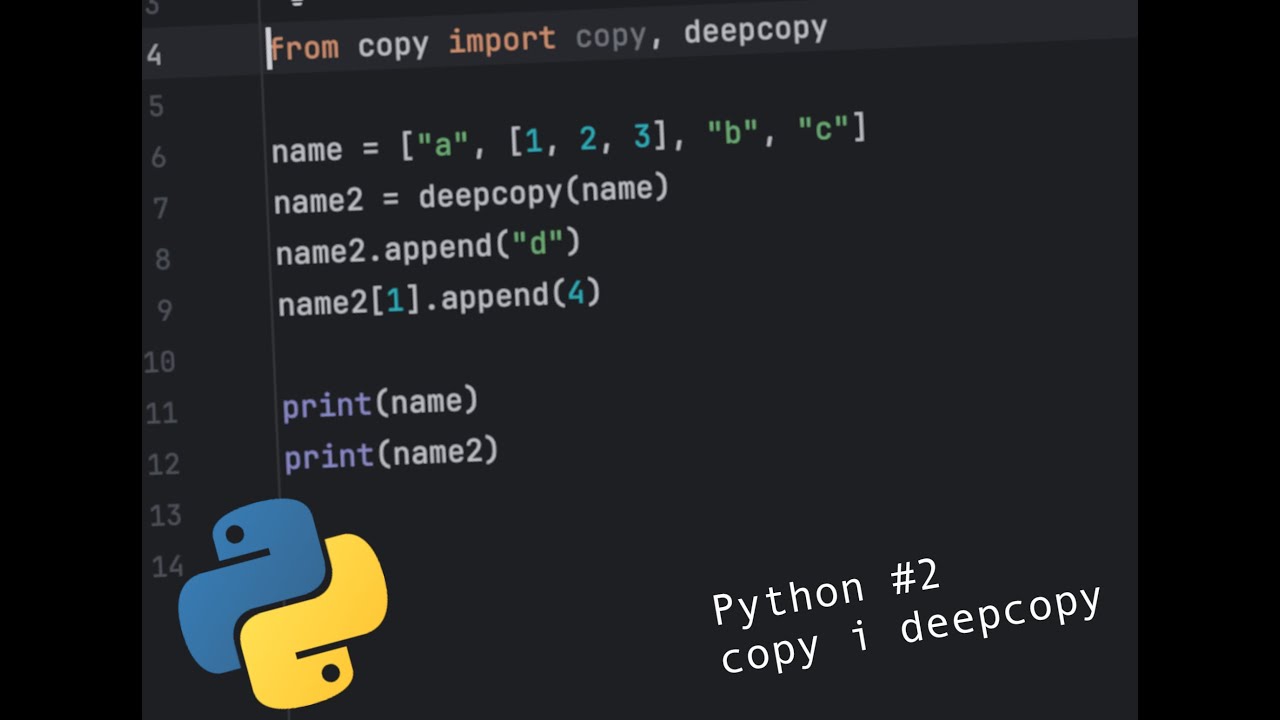Click line number 9 in the gutter
Screen dimensions: 1280x720
tap(164, 310)
